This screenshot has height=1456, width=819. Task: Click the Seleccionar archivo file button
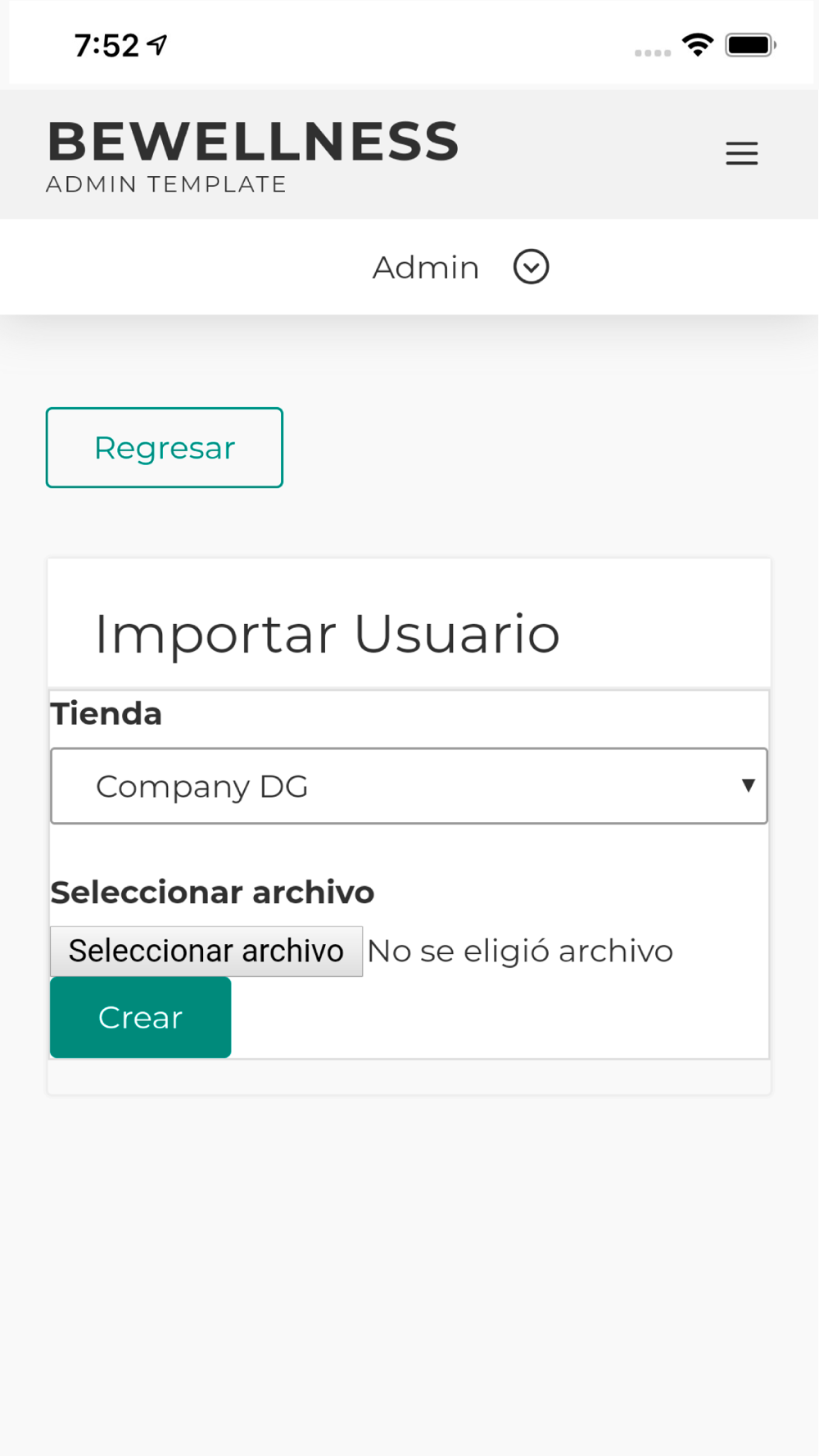point(206,952)
